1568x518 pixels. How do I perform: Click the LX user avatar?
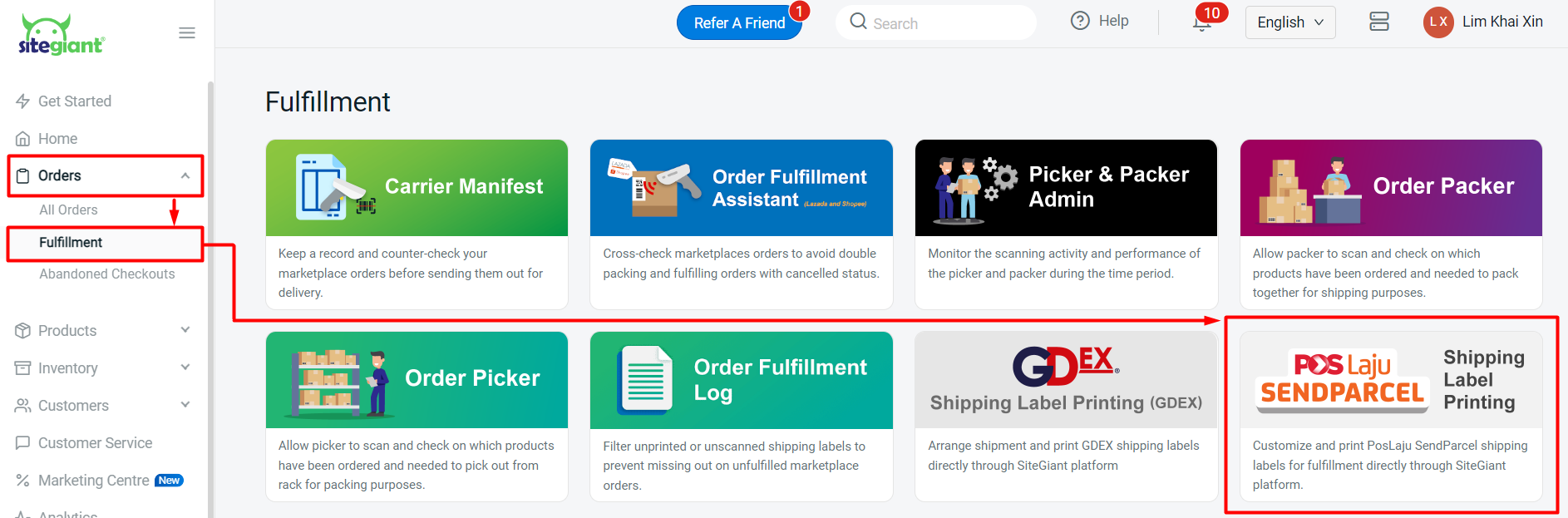pos(1438,22)
